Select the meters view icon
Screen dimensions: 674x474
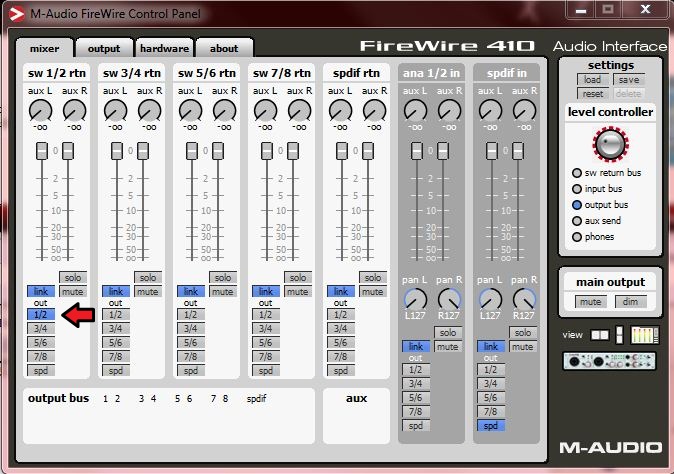click(x=644, y=335)
